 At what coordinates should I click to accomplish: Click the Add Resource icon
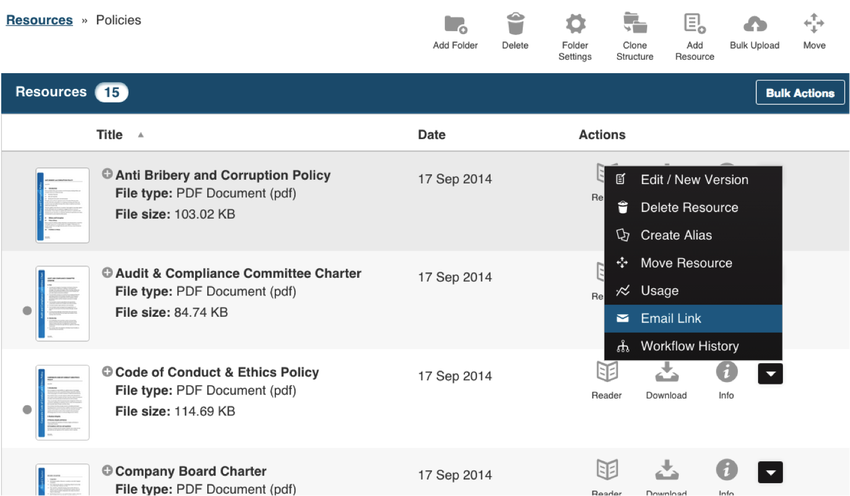(x=694, y=24)
